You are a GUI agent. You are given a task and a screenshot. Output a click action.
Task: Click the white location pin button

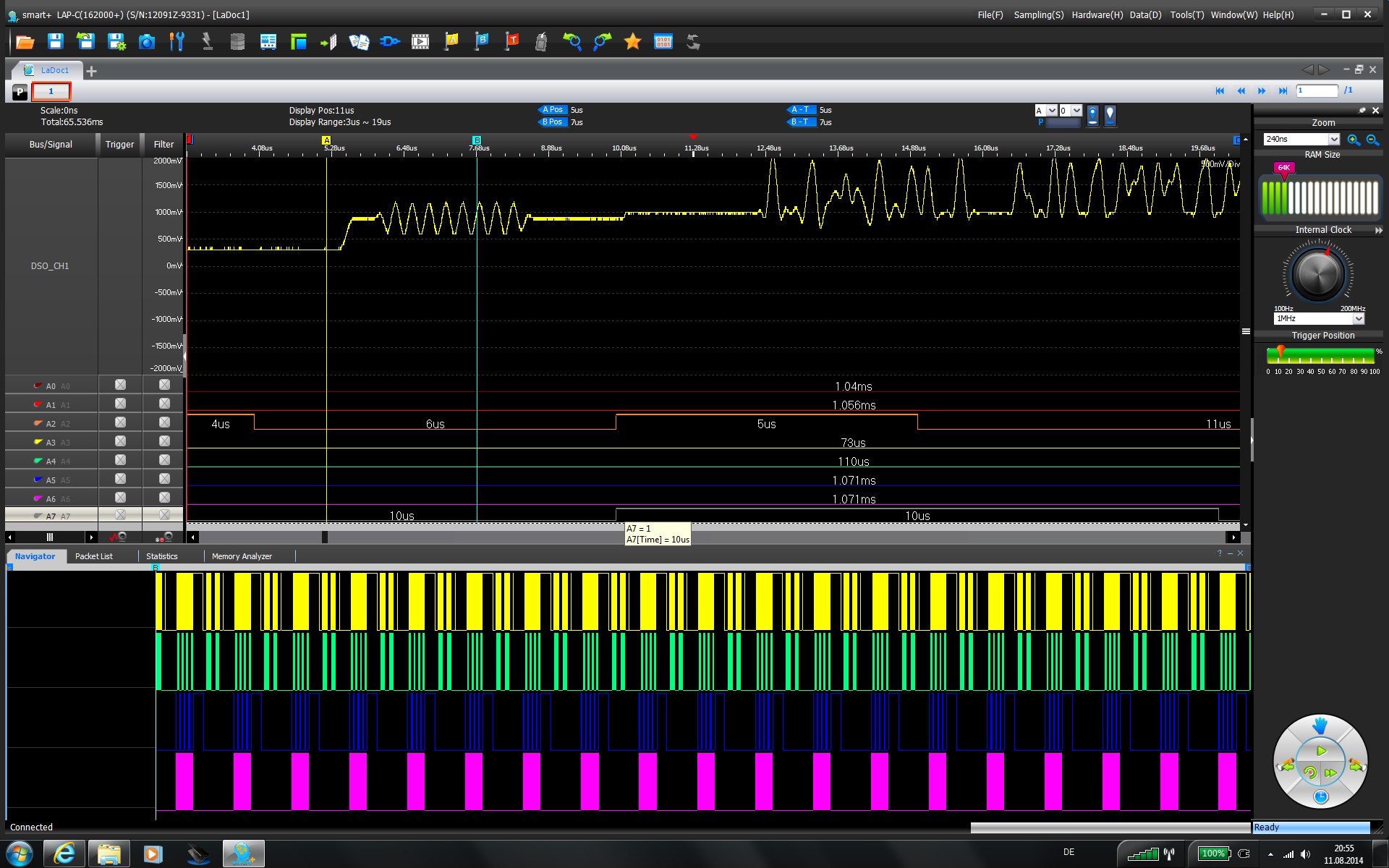point(1110,116)
